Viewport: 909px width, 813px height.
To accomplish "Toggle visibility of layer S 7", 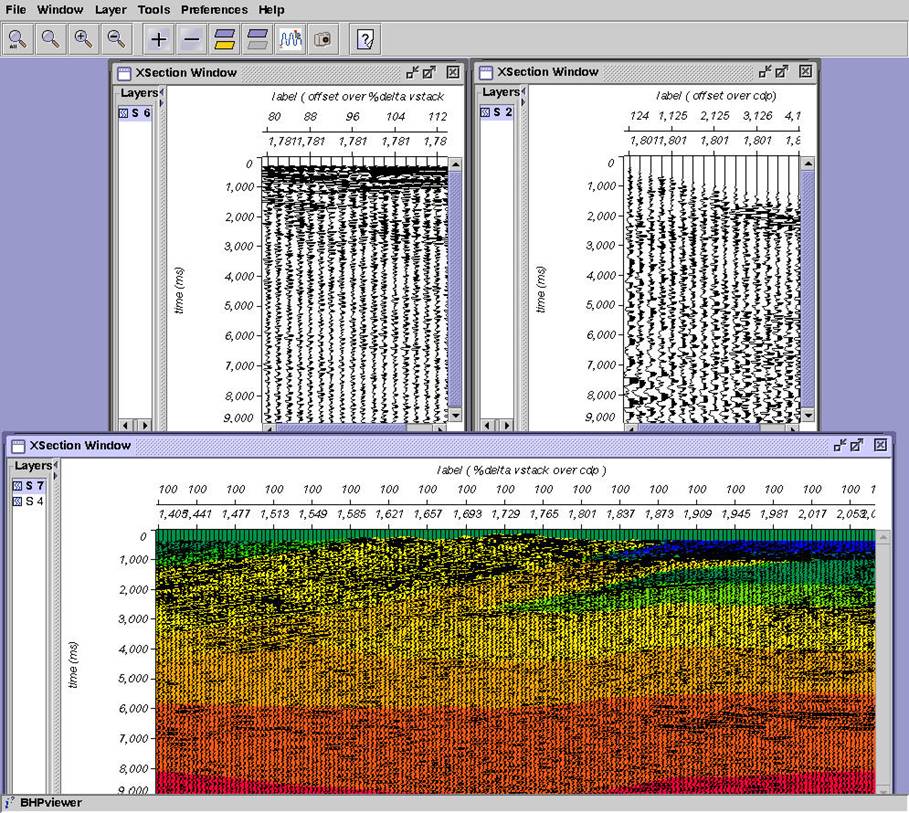I will pos(17,485).
